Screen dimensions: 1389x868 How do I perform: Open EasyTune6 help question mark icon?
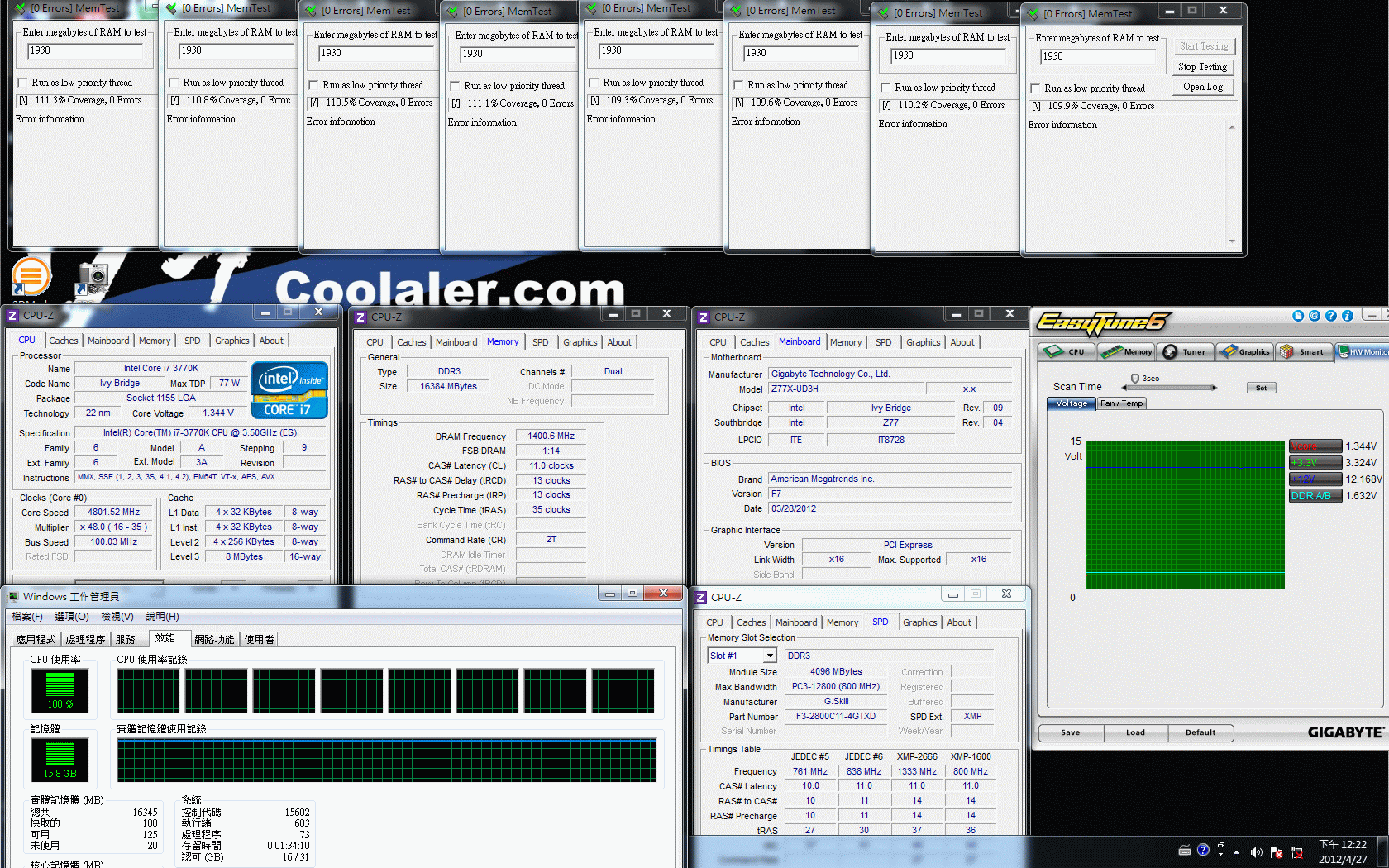(x=1331, y=316)
